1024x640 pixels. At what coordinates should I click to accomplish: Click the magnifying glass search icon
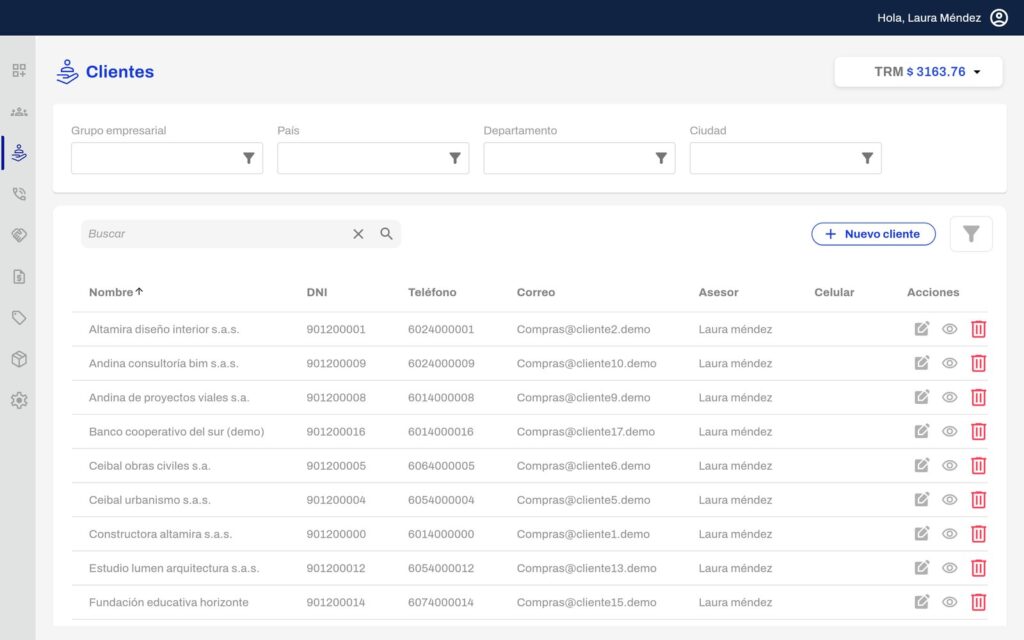point(387,234)
